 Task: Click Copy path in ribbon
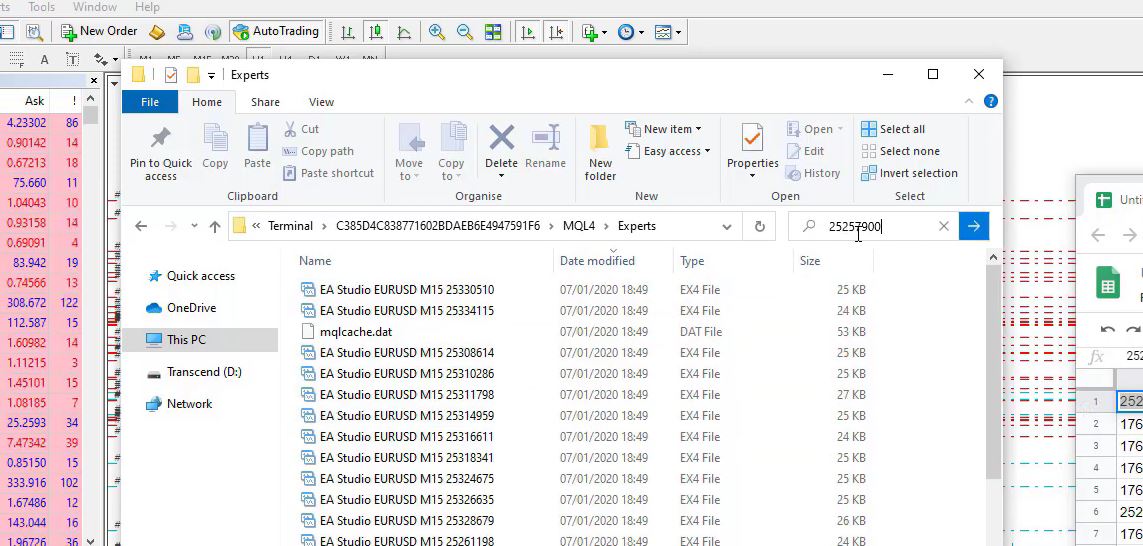pyautogui.click(x=319, y=151)
